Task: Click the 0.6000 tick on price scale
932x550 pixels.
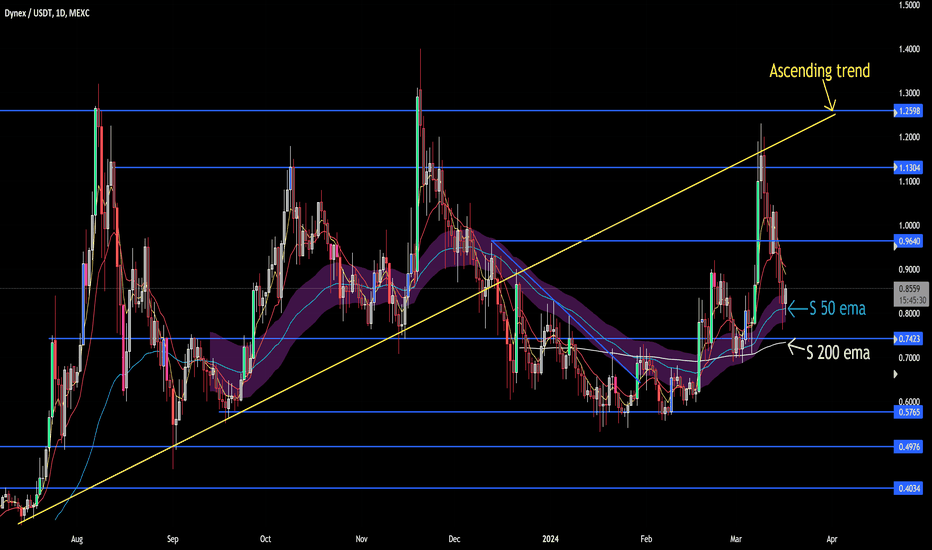Action: pyautogui.click(x=909, y=402)
